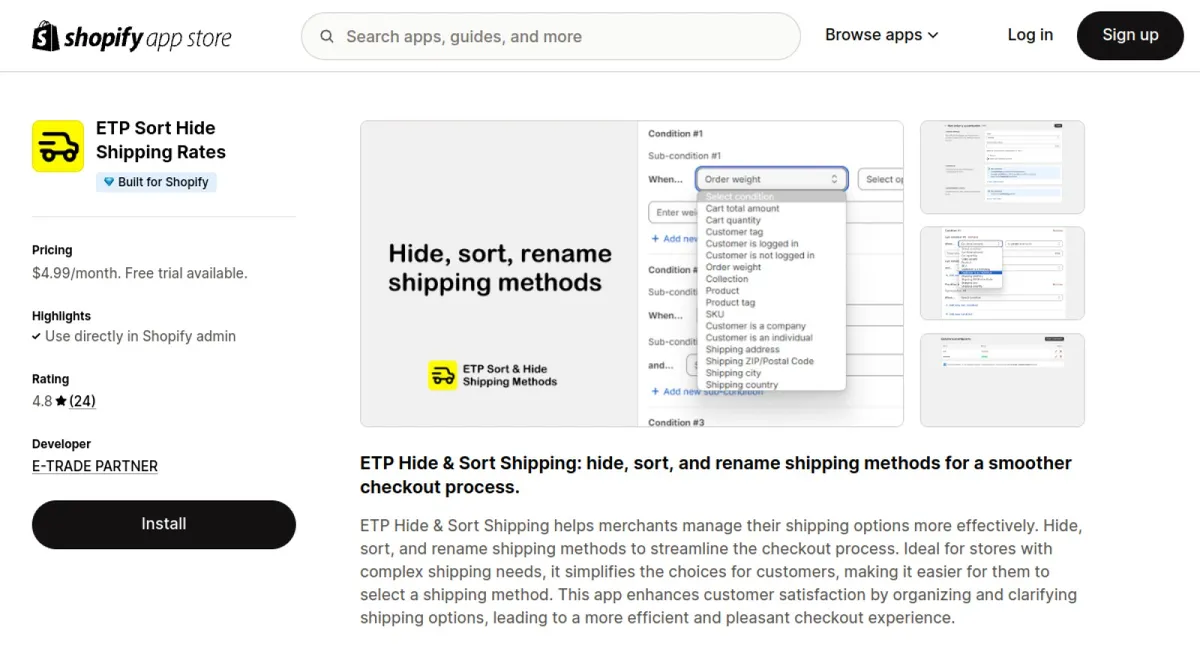Install the ETP Sort Hide app

[x=164, y=524]
